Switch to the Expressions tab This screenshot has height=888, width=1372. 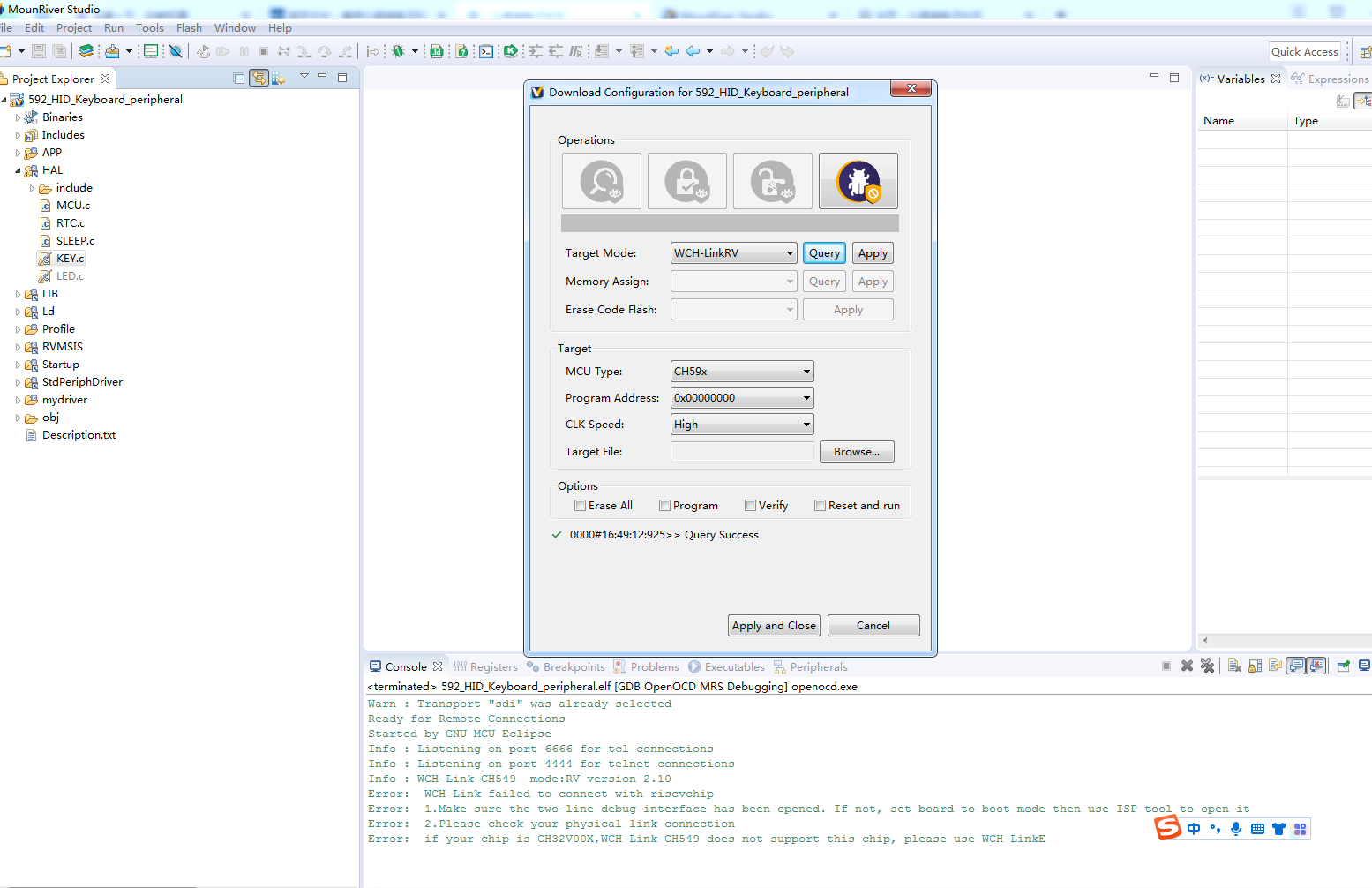1331,79
